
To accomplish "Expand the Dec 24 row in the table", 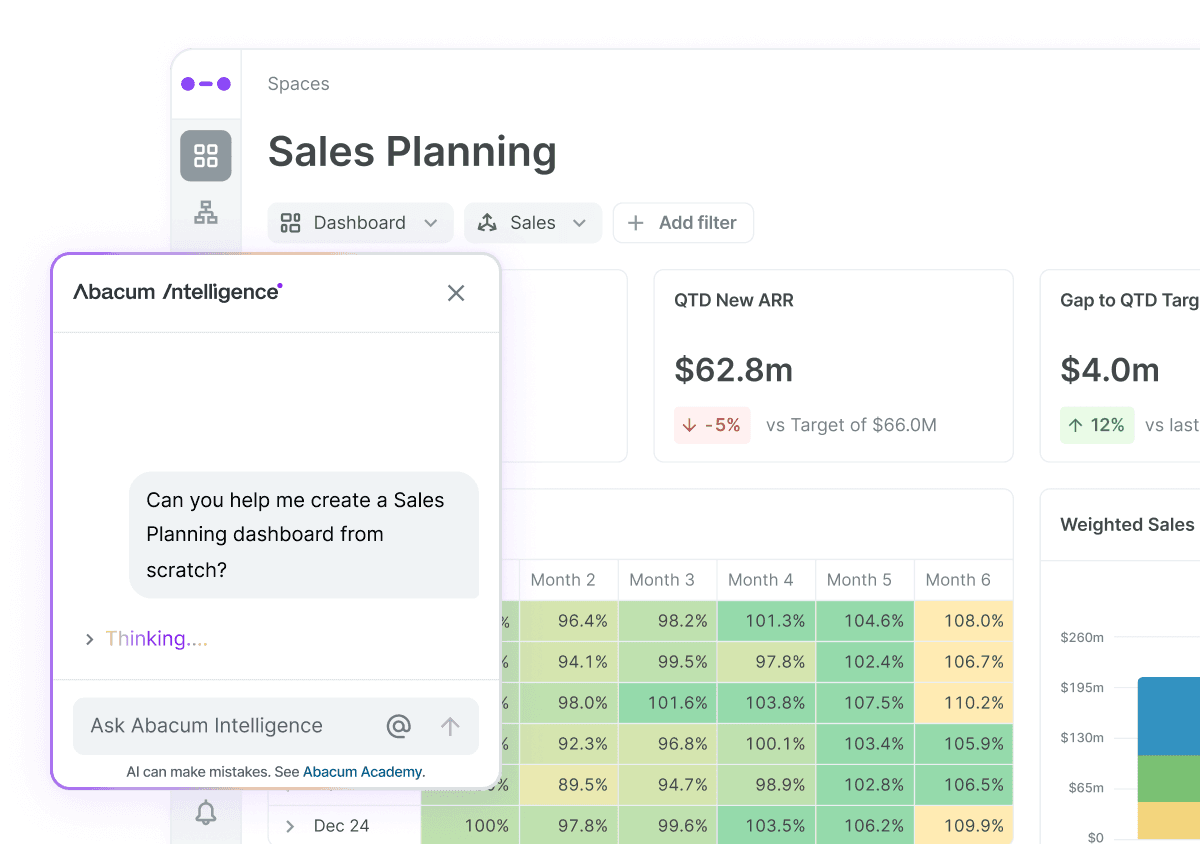I will coord(291,825).
